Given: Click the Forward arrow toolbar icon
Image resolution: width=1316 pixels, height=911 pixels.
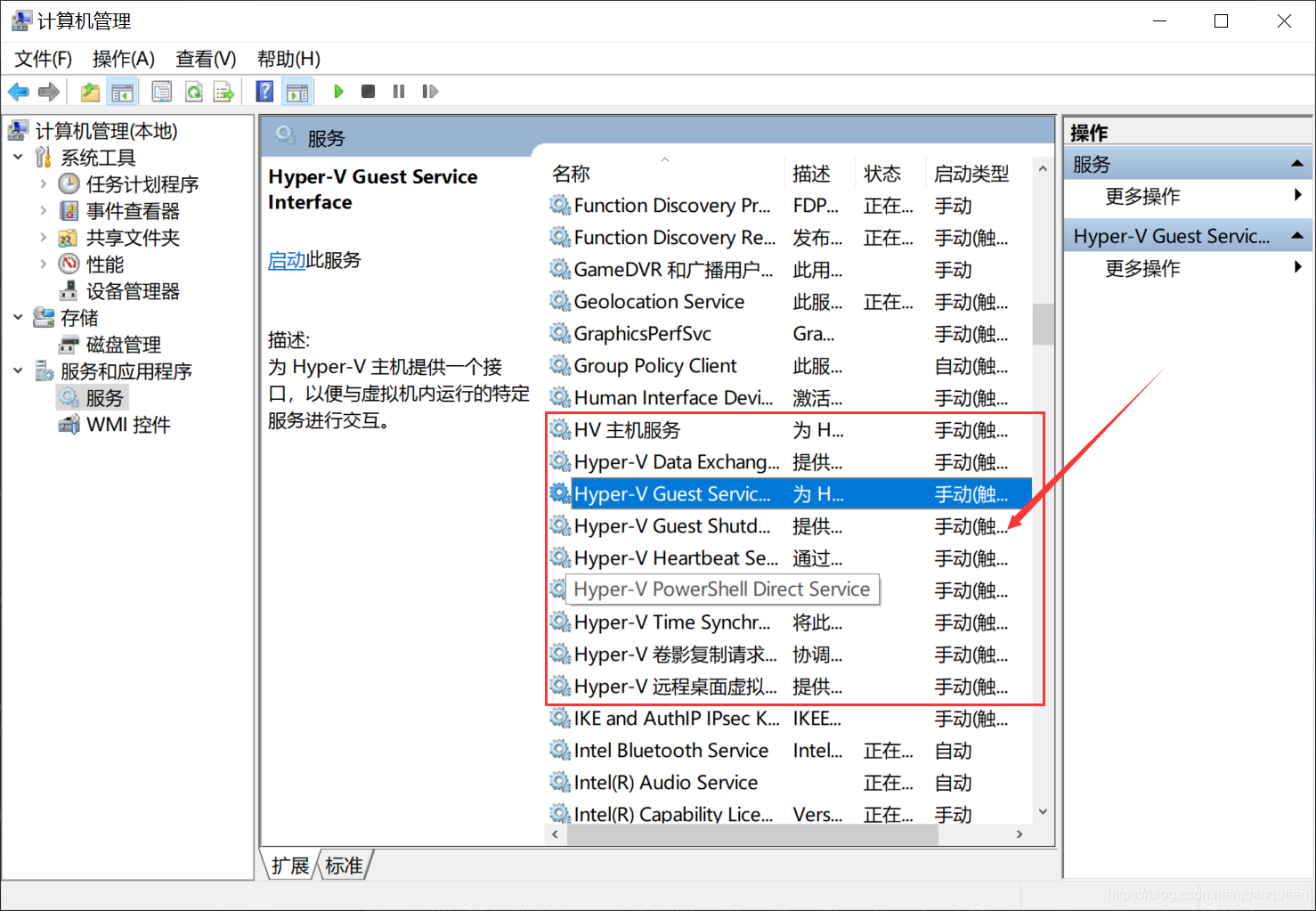Looking at the screenshot, I should pyautogui.click(x=50, y=92).
